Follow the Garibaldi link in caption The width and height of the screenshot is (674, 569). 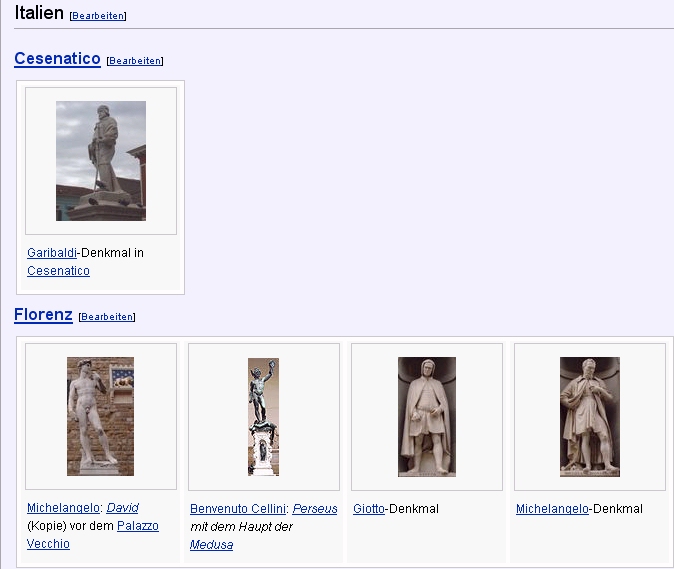coord(51,253)
